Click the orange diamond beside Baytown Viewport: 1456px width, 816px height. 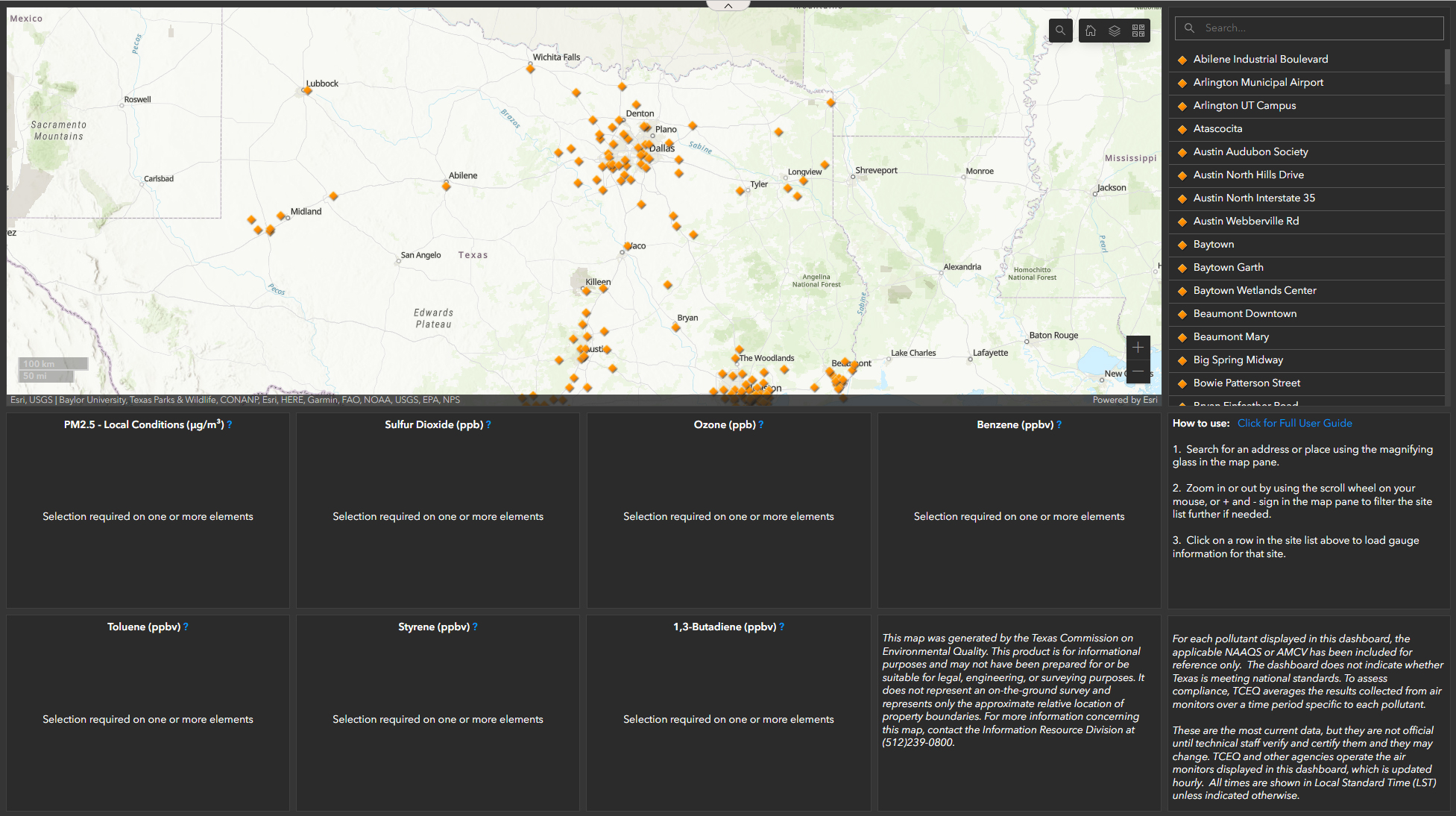tap(1182, 245)
